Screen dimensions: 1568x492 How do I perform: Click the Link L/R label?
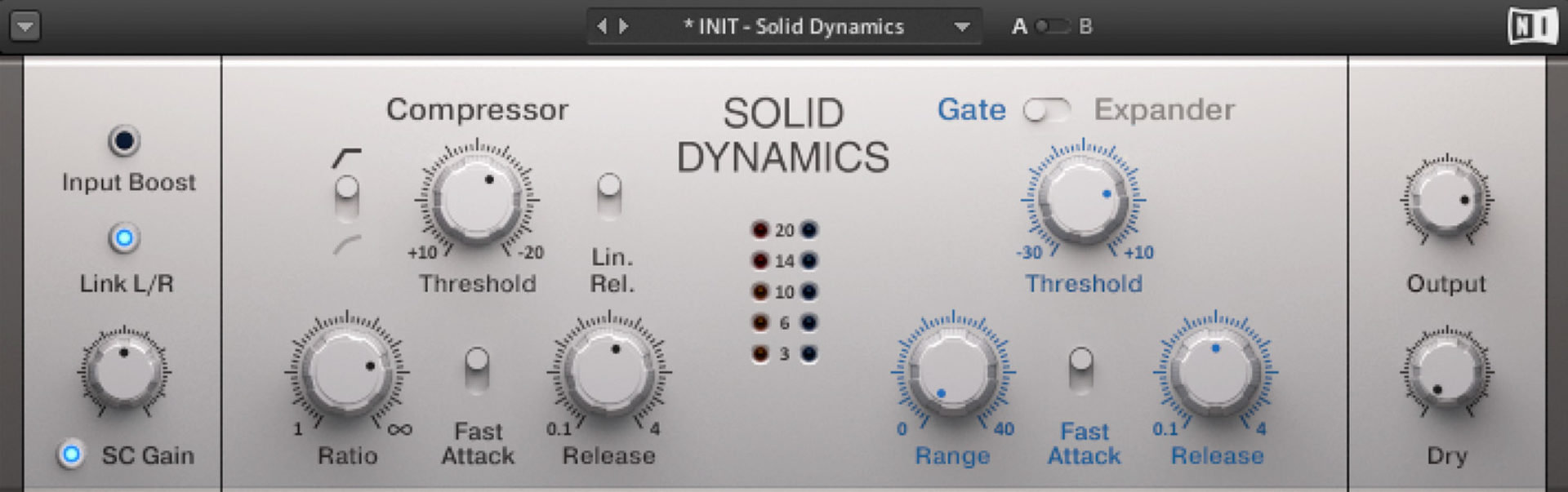[x=127, y=284]
